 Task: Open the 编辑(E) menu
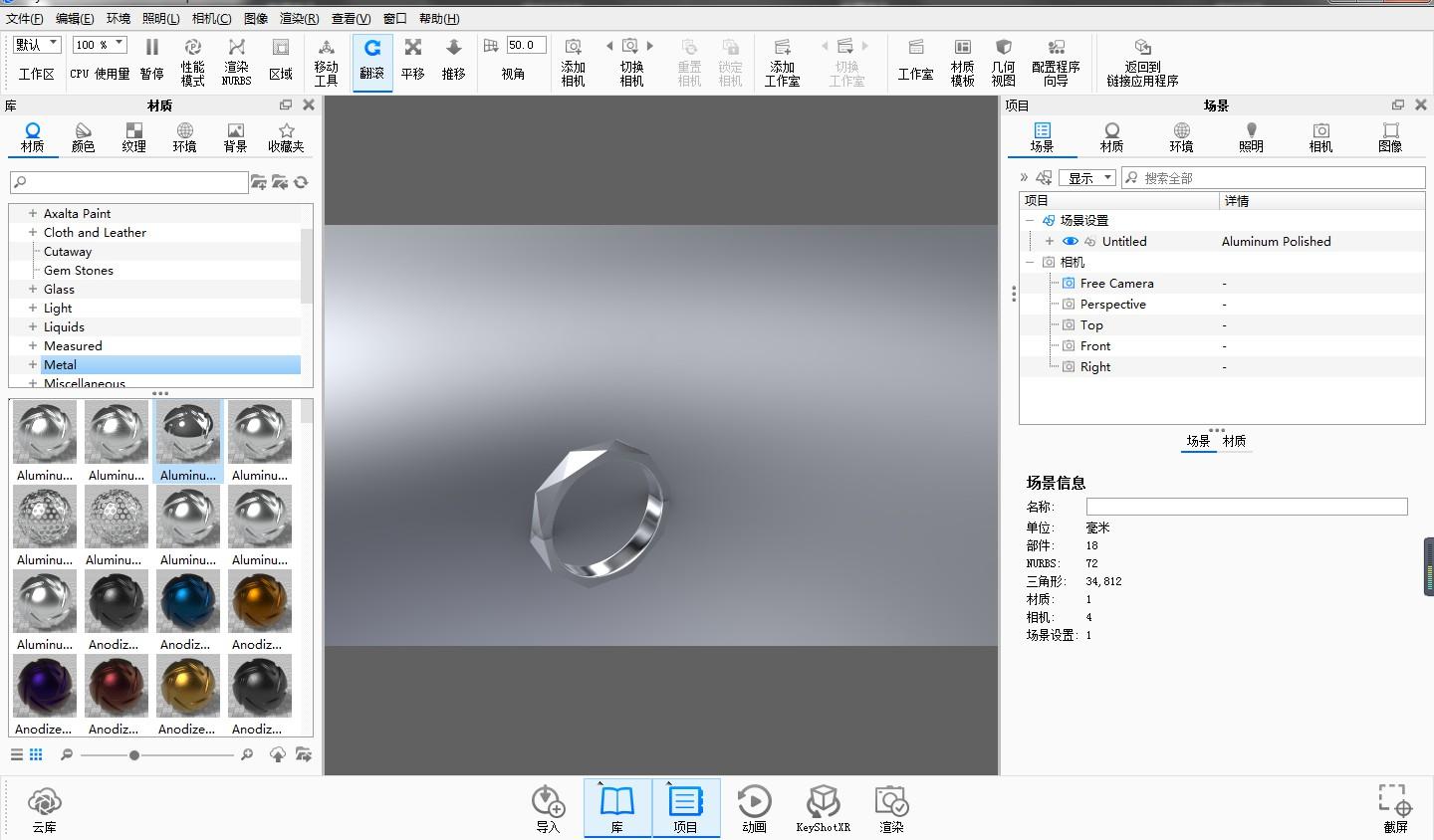[x=75, y=18]
